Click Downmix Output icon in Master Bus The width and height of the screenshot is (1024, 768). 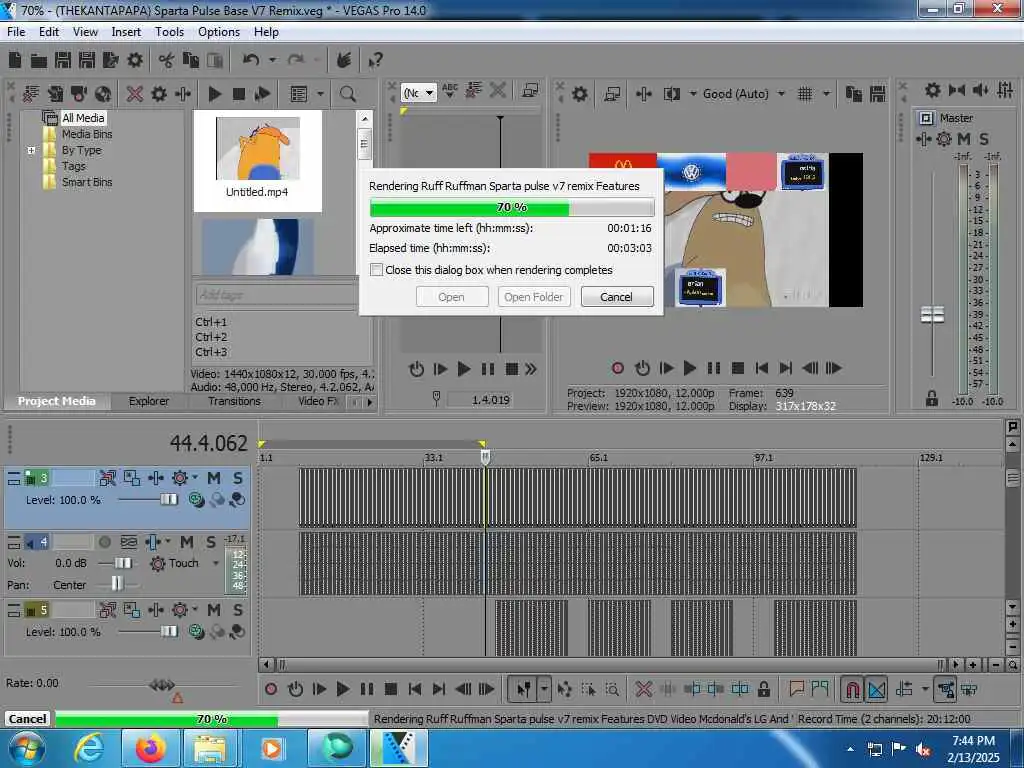[957, 90]
